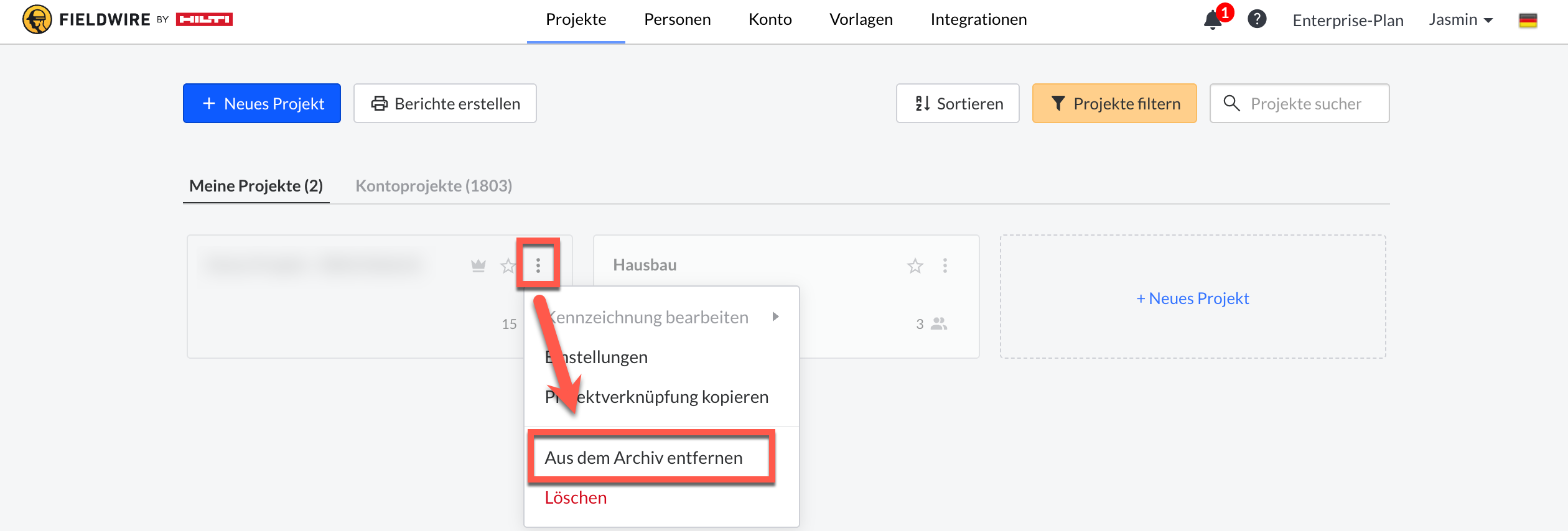The height and width of the screenshot is (531, 1568).
Task: Click the German flag language icon
Action: point(1528,20)
